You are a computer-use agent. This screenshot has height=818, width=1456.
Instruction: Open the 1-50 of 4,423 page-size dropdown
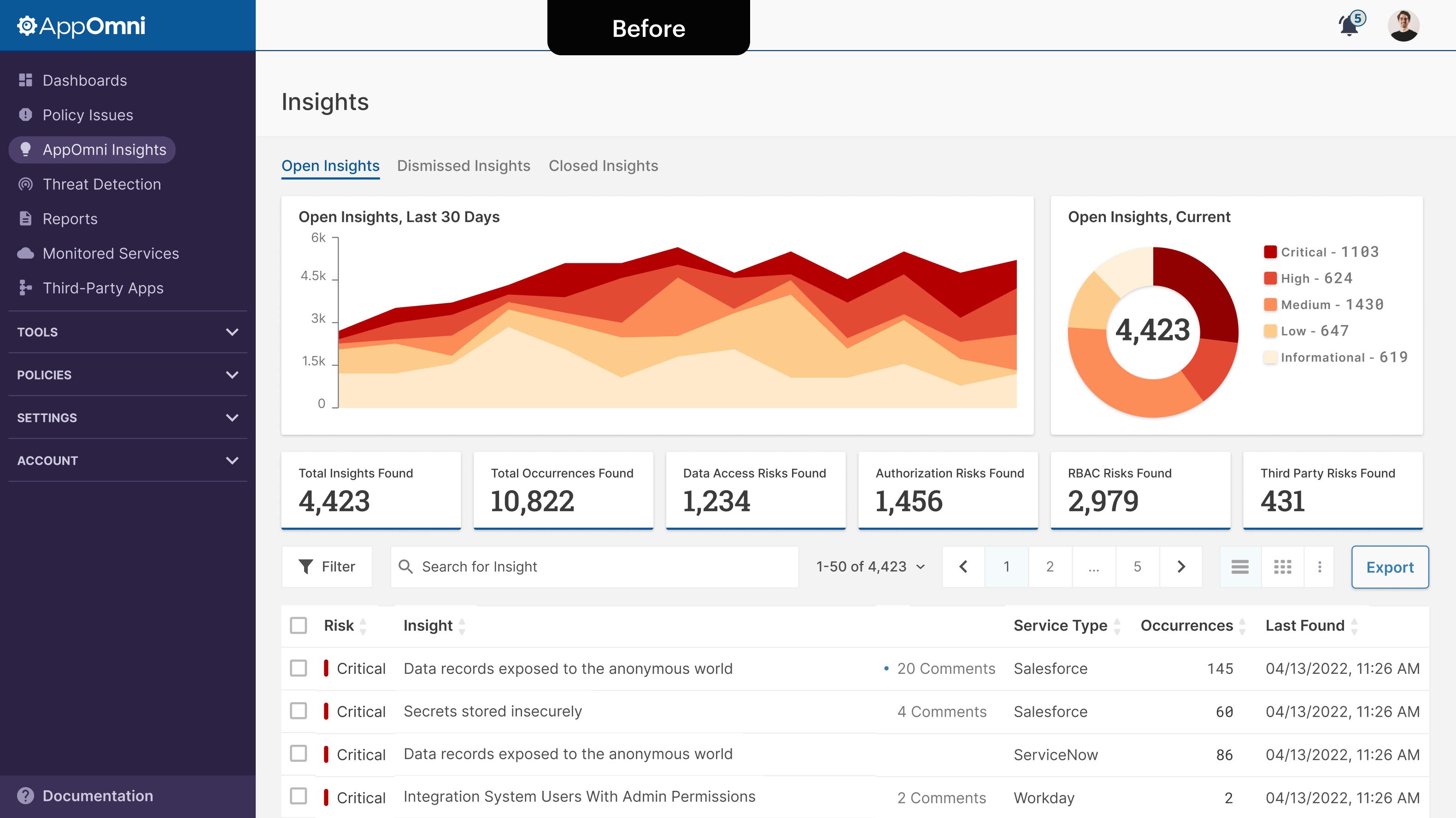(870, 567)
